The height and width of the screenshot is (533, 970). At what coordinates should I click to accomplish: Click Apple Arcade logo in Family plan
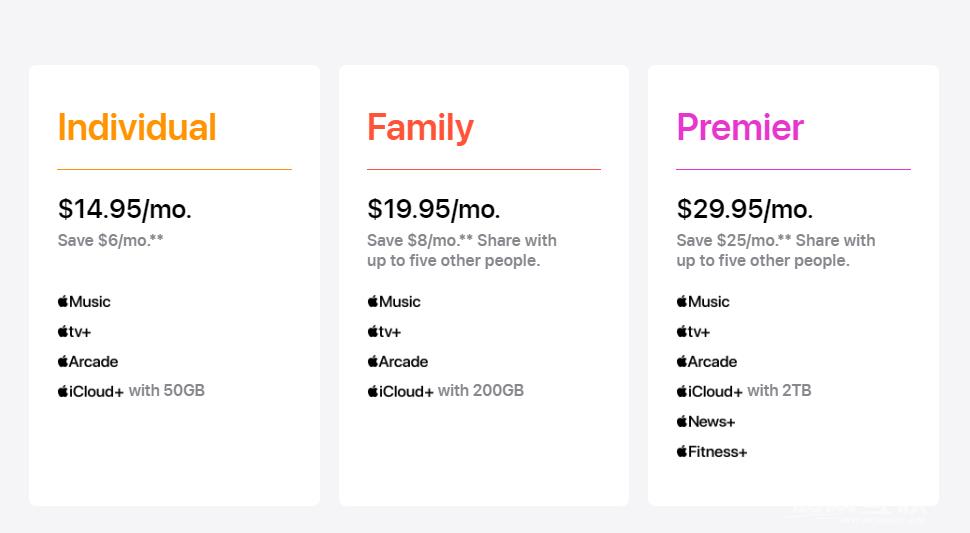click(397, 362)
